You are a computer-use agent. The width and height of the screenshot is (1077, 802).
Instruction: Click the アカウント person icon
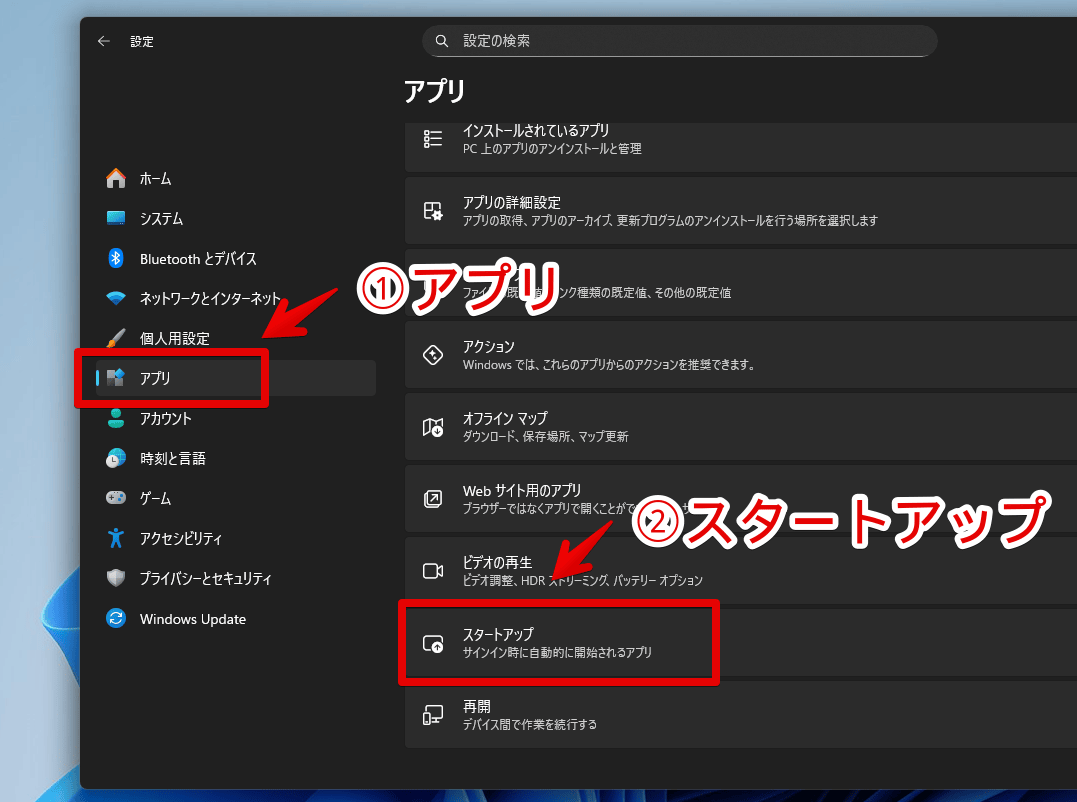pyautogui.click(x=116, y=419)
